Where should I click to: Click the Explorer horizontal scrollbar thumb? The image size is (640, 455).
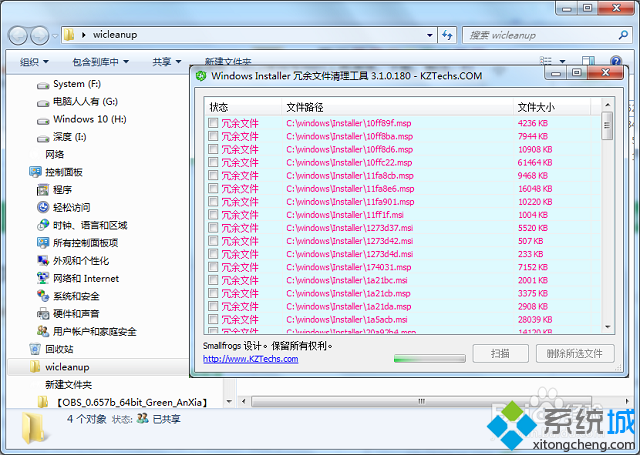click(x=421, y=401)
